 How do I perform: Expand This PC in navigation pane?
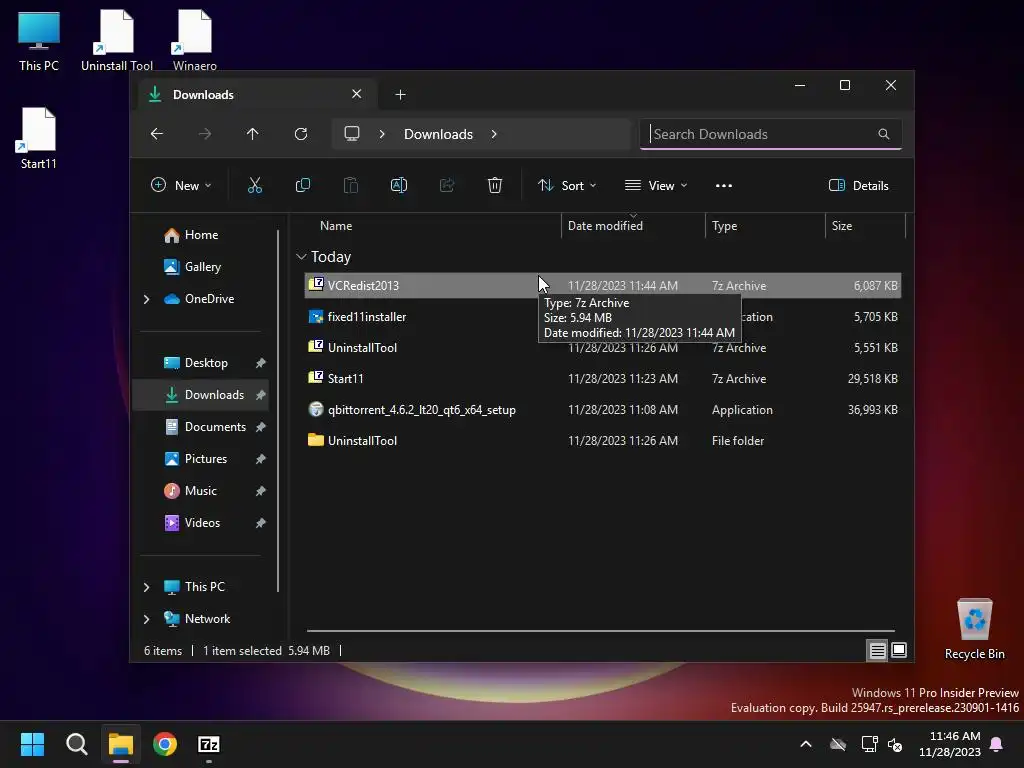[146, 587]
